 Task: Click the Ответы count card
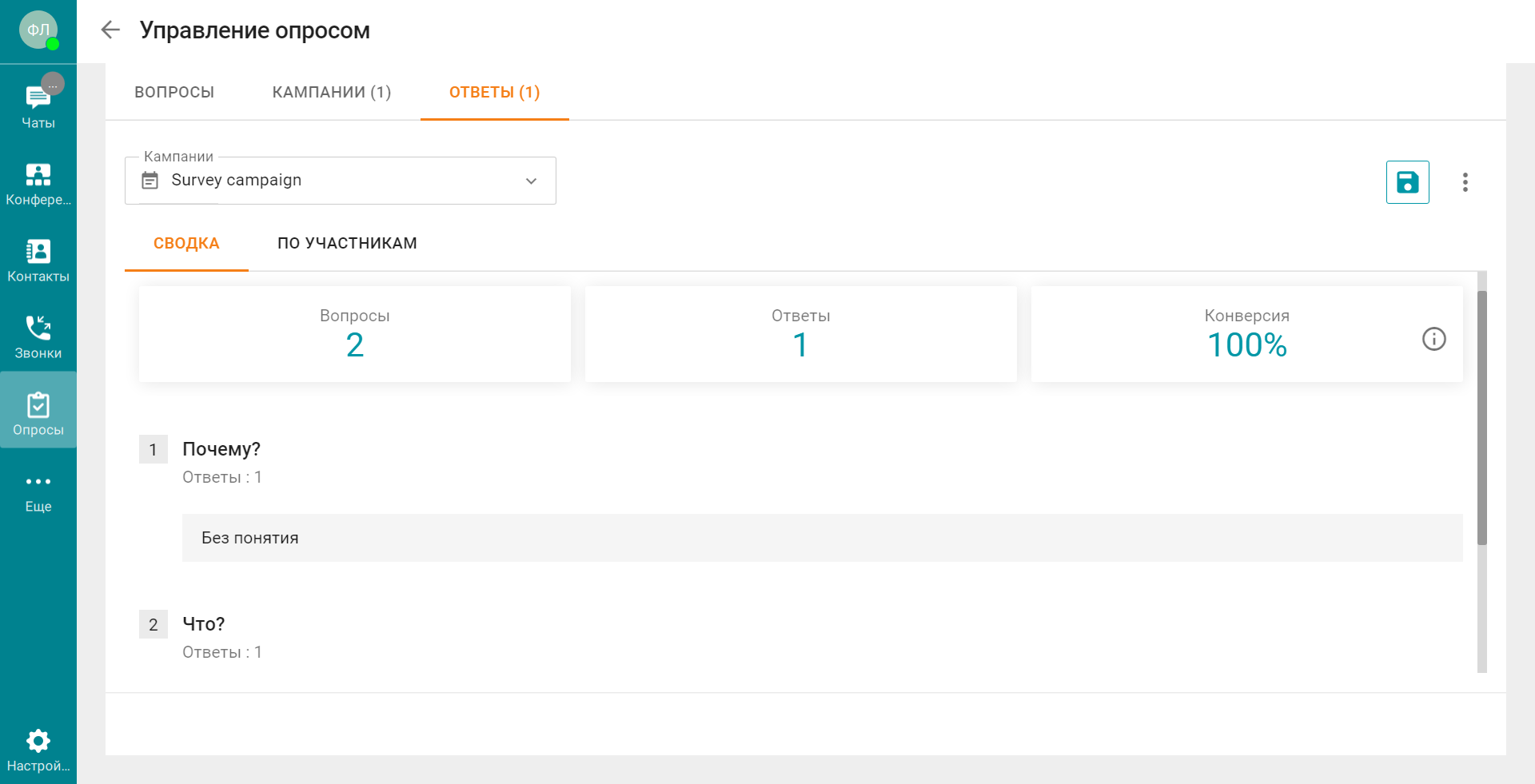click(x=801, y=334)
